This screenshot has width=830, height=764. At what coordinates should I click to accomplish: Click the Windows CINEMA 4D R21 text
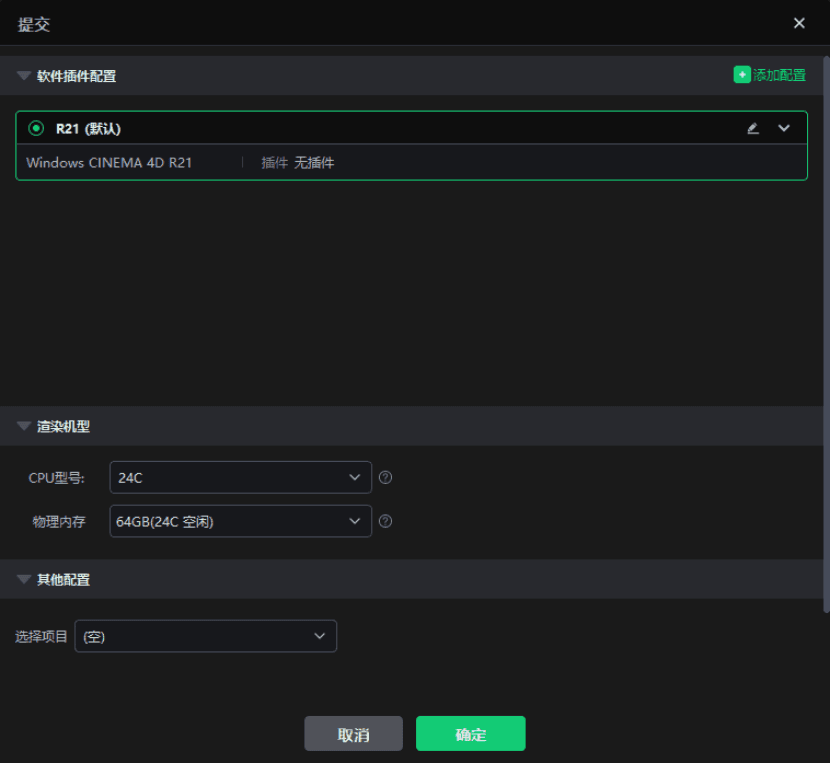coord(109,163)
